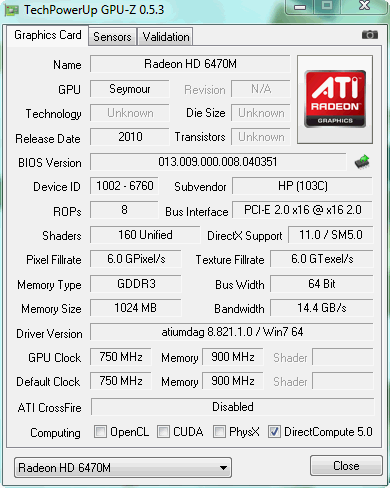
Task: Select the Name field showing Radeon HD 6470M
Action: pos(190,64)
